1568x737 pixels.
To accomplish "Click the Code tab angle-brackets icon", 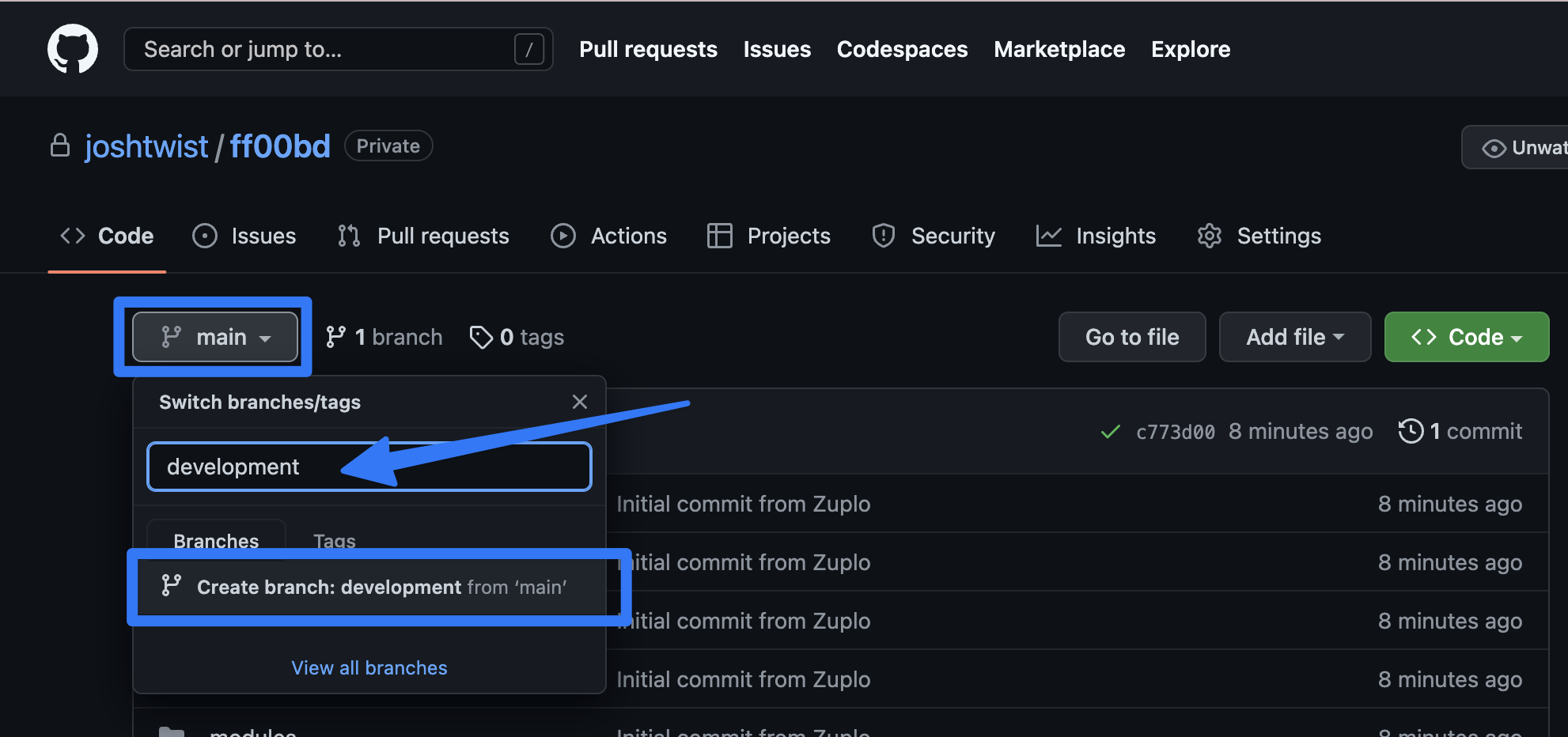I will [73, 236].
